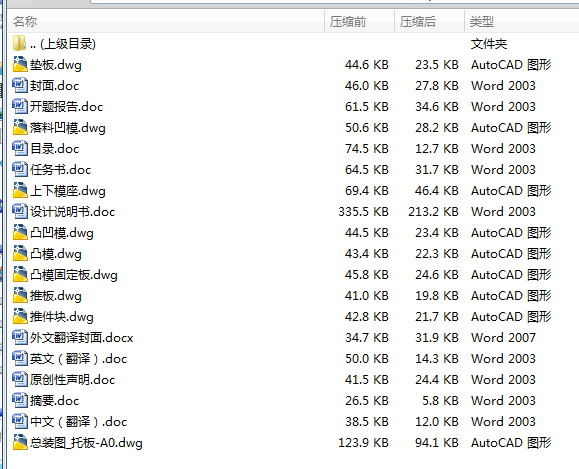Select file name 垫板.dwg
The image size is (579, 469).
(x=56, y=65)
